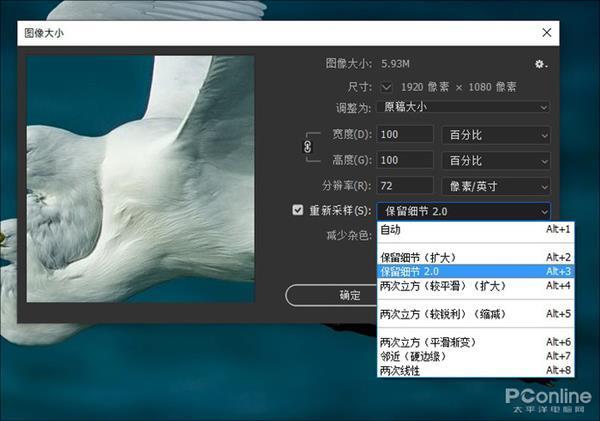Screen dimensions: 600x421
Task: Click the 高度 height input field
Action: click(x=405, y=160)
